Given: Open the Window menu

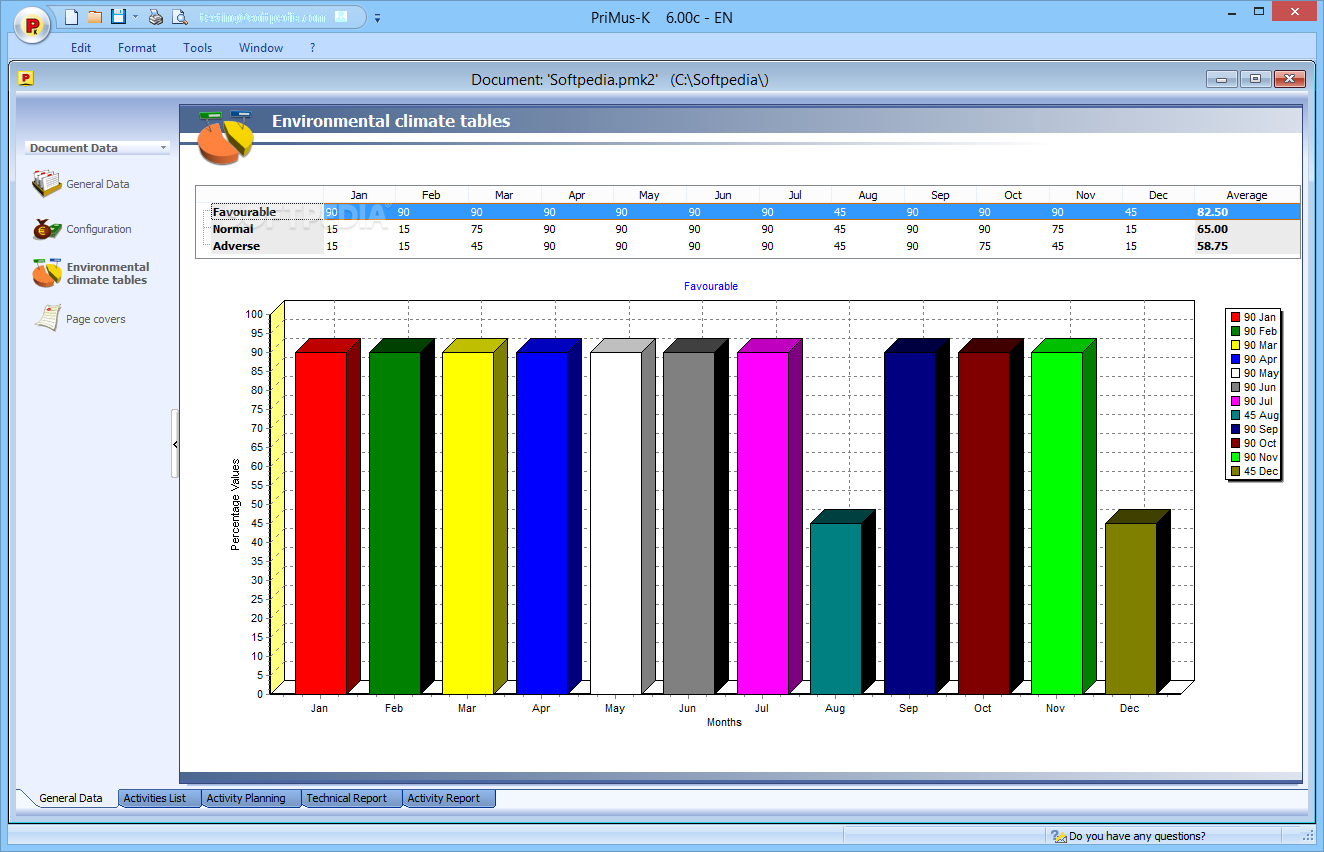Looking at the screenshot, I should coord(261,48).
